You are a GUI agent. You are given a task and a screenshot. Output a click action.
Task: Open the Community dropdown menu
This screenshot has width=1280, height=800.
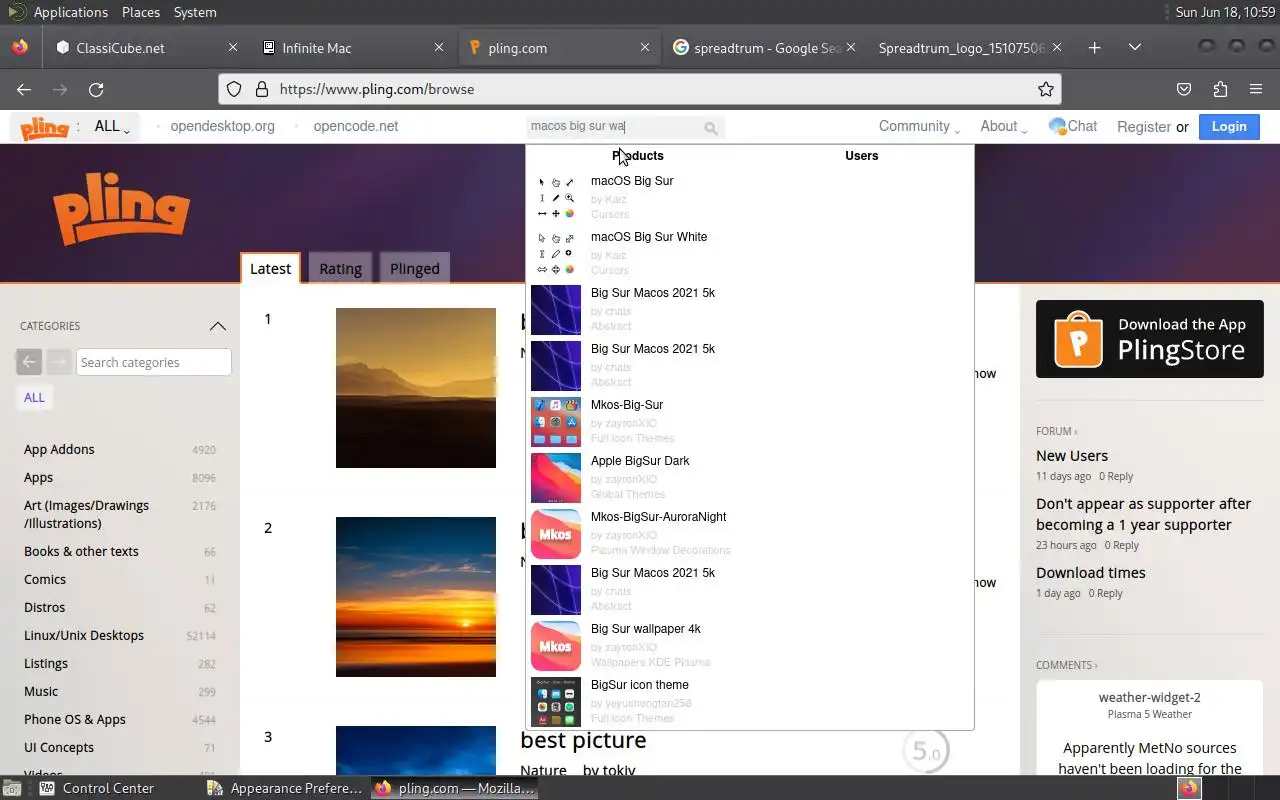[919, 126]
